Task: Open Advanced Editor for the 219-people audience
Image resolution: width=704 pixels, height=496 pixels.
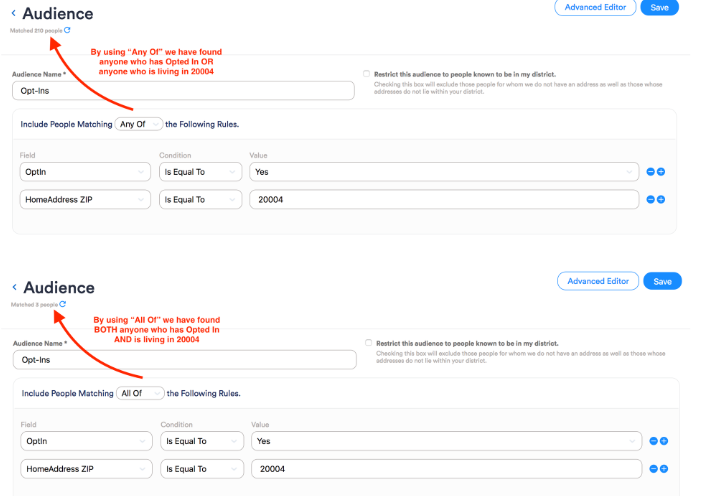Action: coord(596,7)
